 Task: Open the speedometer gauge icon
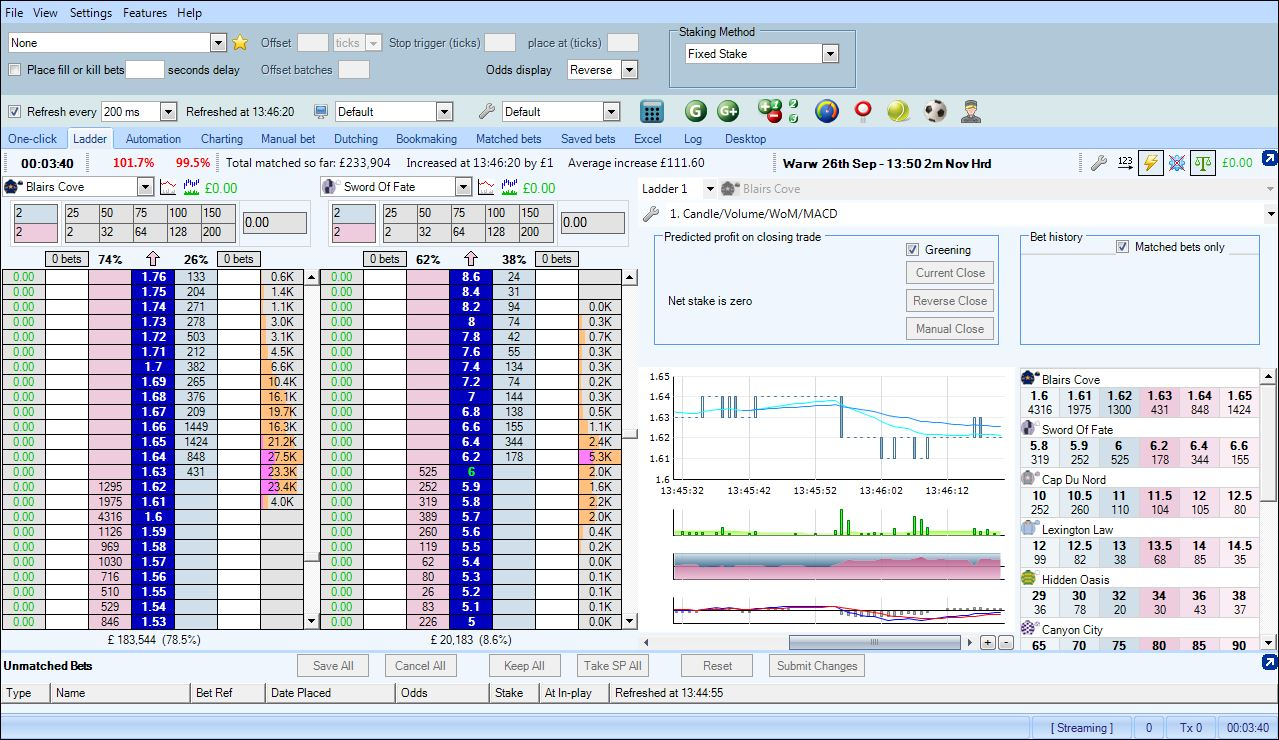[826, 112]
